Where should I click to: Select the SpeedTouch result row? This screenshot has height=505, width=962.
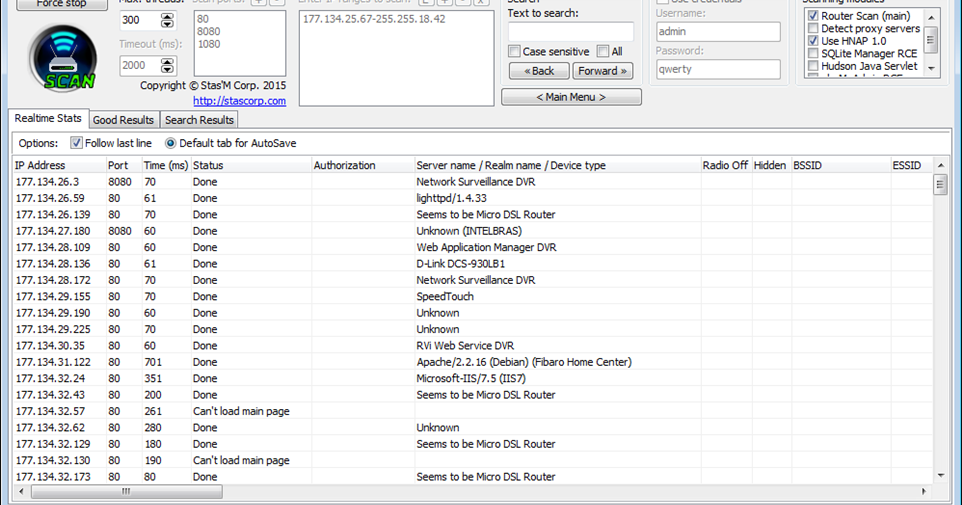[x=472, y=296]
